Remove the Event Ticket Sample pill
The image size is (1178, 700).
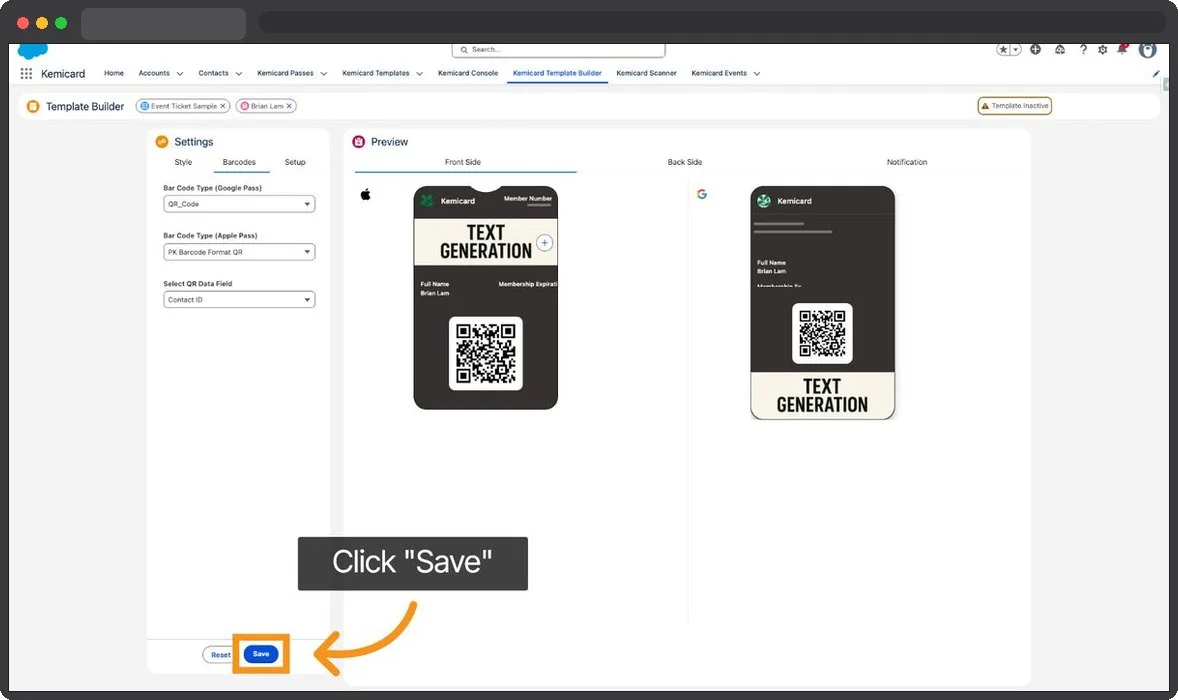point(222,106)
